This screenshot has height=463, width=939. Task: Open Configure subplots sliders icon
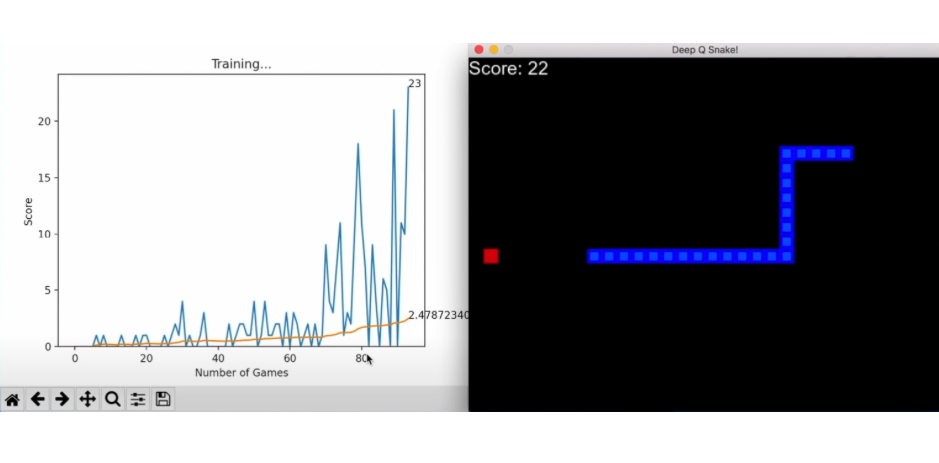[x=138, y=400]
